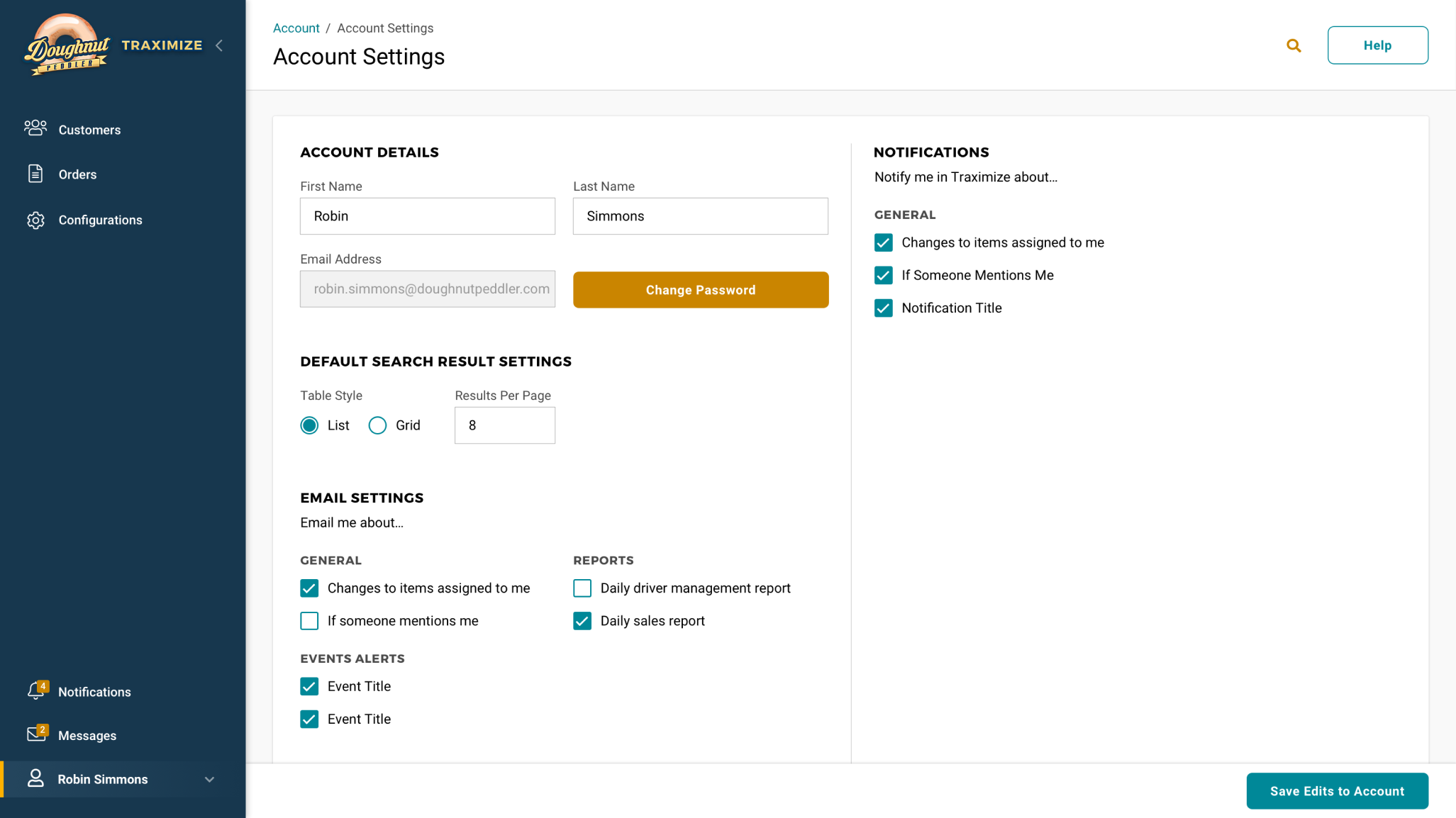1456x818 pixels.
Task: Click the Doughnut Peddler logo
Action: click(x=67, y=45)
